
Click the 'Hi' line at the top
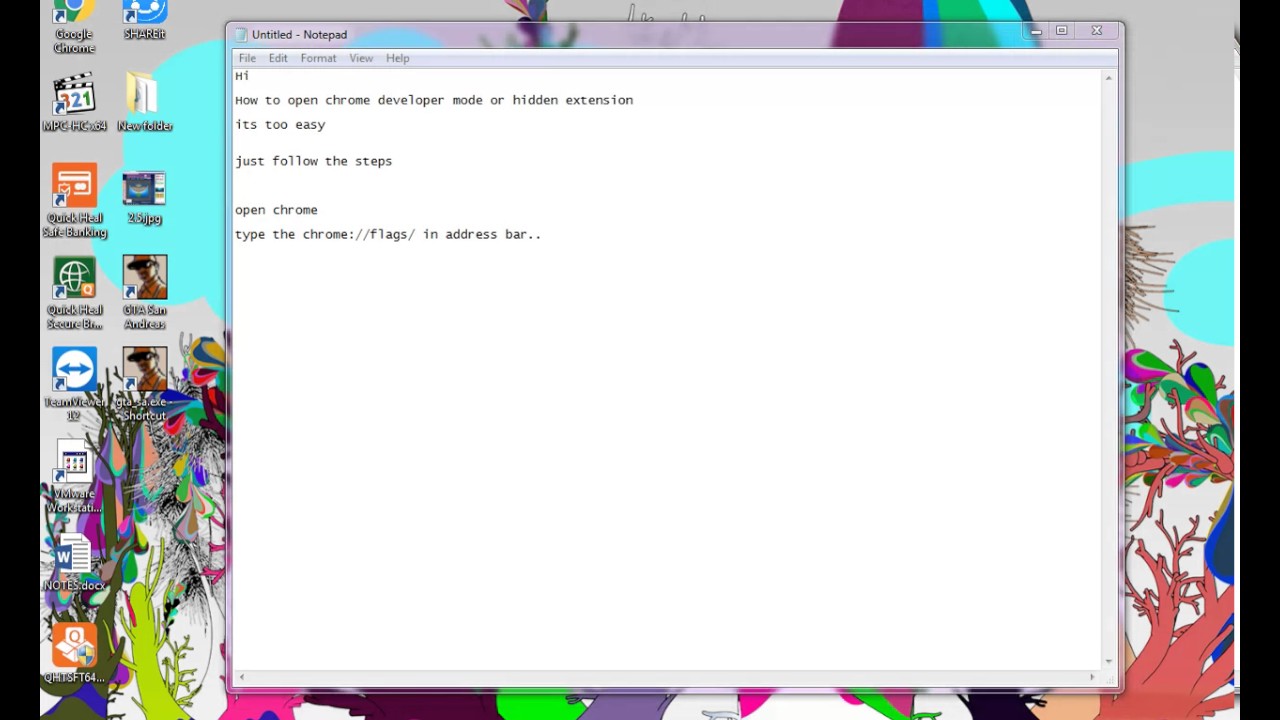tap(242, 76)
